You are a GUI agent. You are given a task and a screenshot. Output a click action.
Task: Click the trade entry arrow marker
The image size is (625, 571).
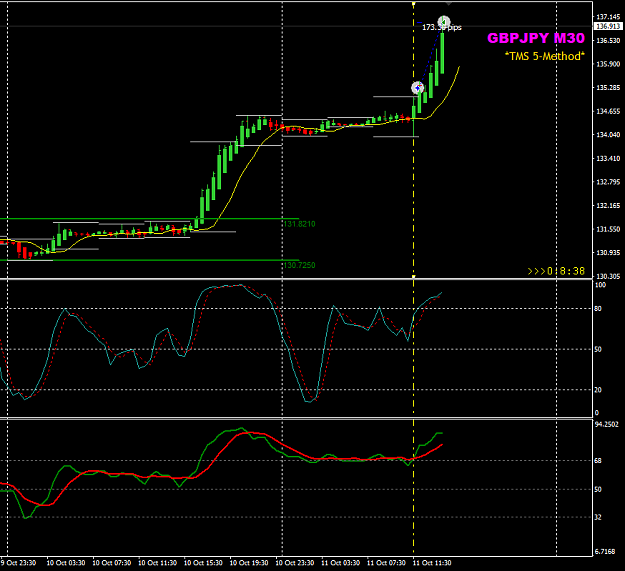[417, 88]
